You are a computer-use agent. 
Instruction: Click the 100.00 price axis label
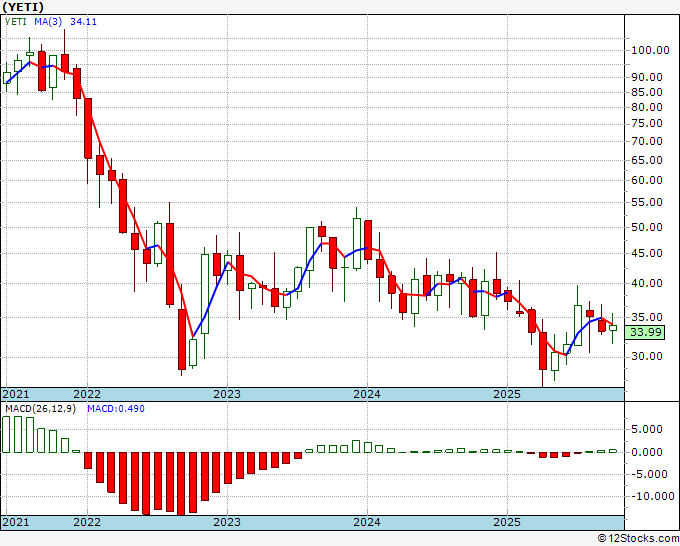pos(650,50)
